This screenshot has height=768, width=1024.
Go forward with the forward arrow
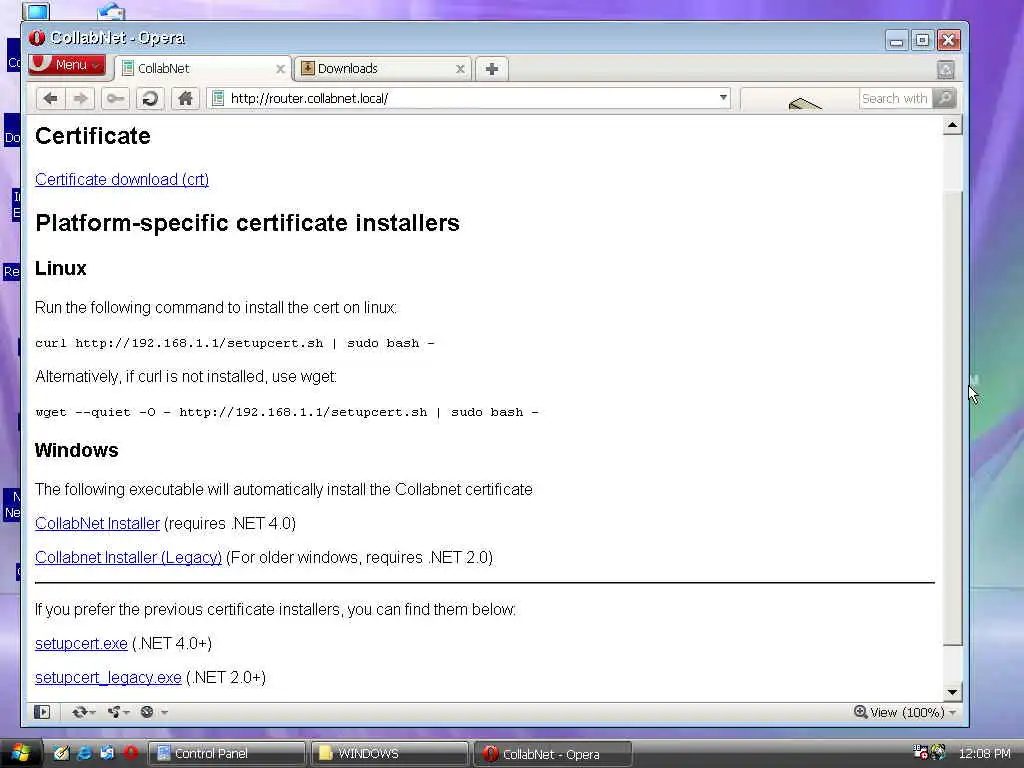tap(80, 99)
